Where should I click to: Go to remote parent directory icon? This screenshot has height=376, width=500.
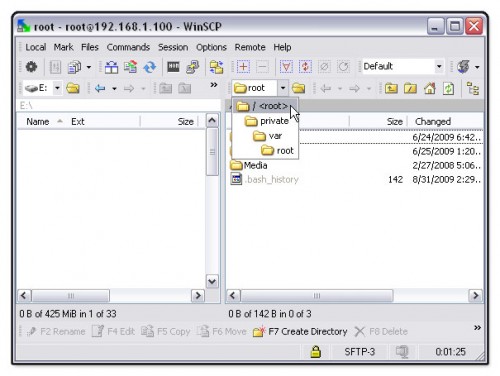[391, 88]
